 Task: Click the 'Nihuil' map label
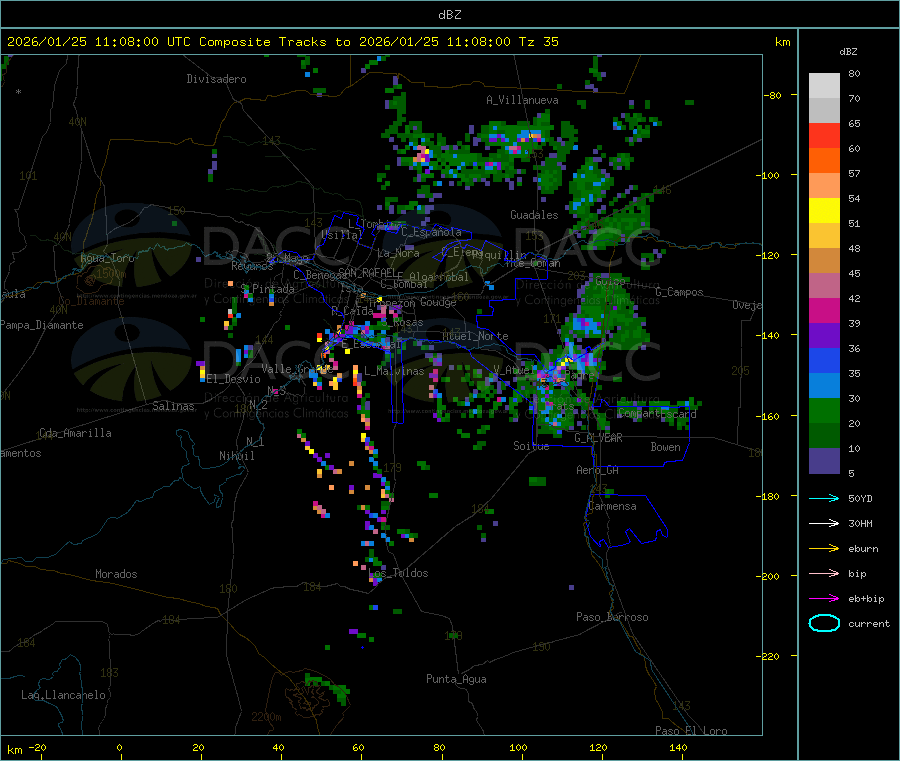click(x=236, y=456)
